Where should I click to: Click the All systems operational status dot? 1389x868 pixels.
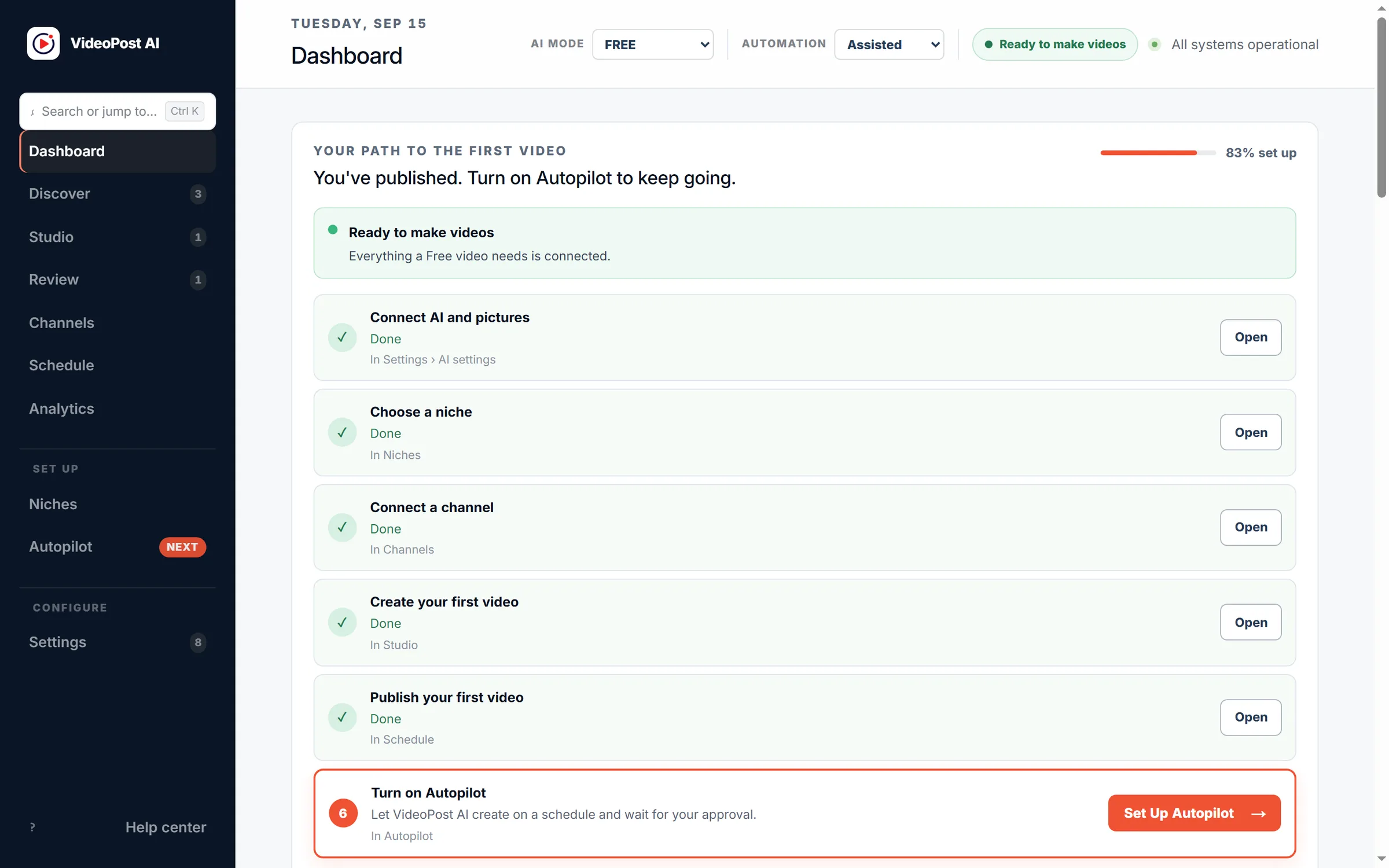1155,45
